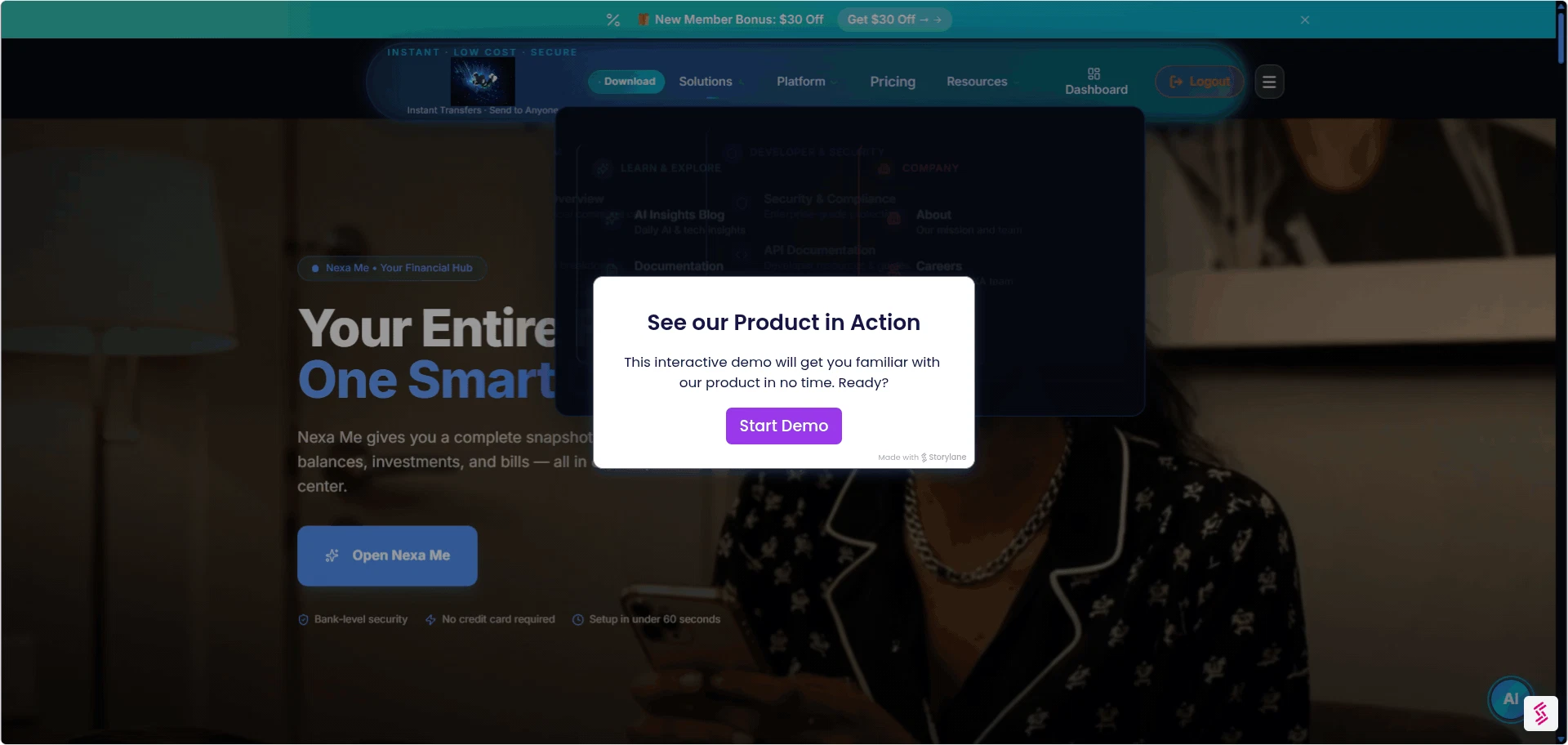Screen dimensions: 1568x745
Task: Click the Get $30 Off button
Action: pos(894,20)
